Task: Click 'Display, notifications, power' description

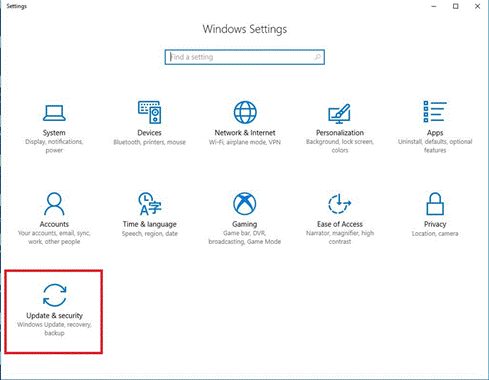Action: 54,146
